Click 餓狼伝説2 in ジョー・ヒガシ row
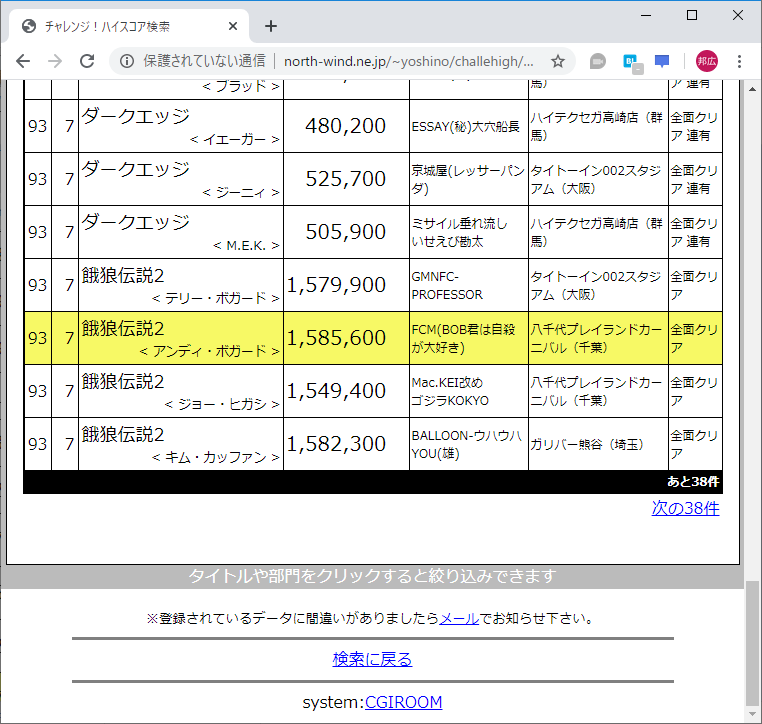The image size is (762, 724). 122,381
